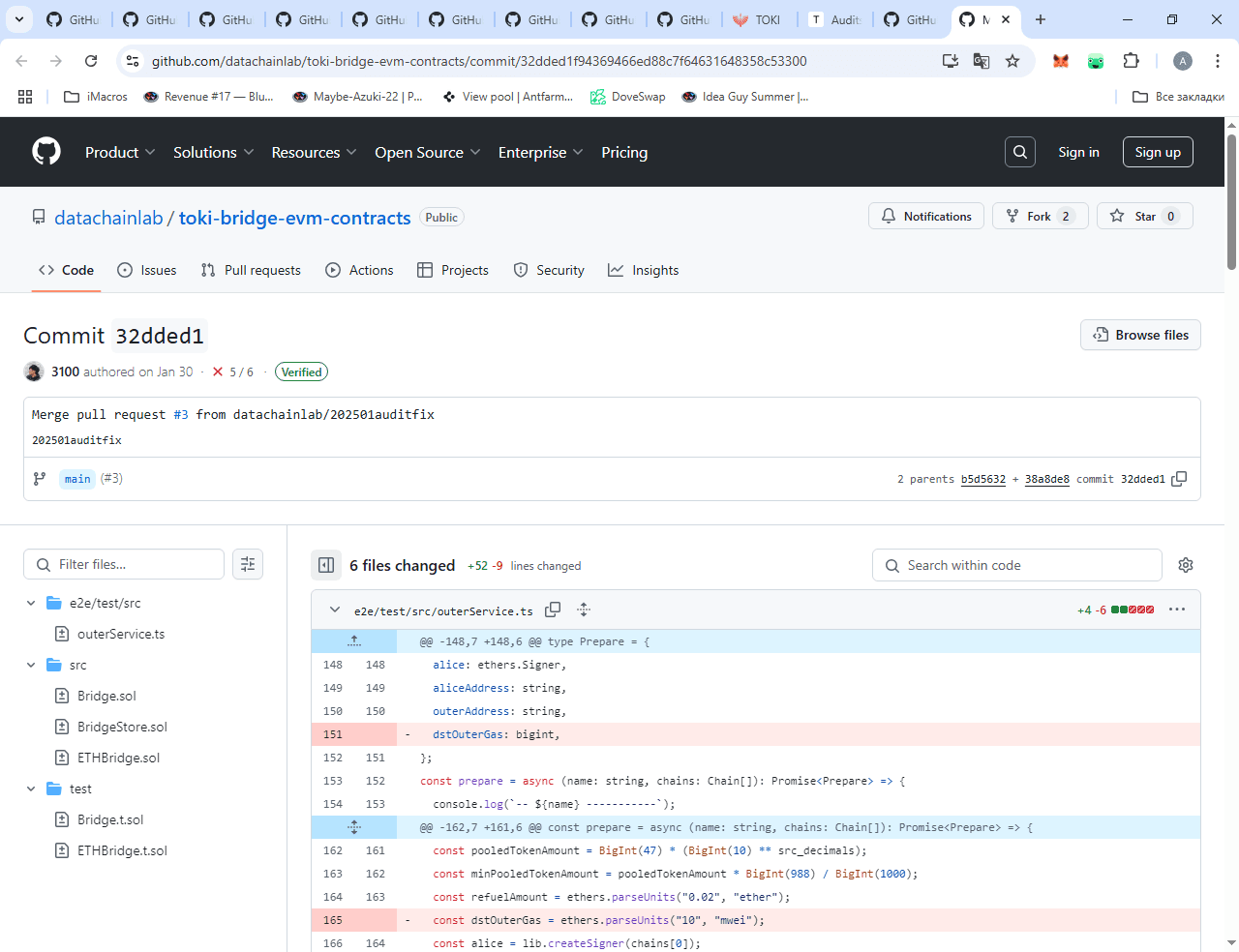The width and height of the screenshot is (1239, 952).
Task: Expand the Solutions menu
Action: tap(213, 152)
